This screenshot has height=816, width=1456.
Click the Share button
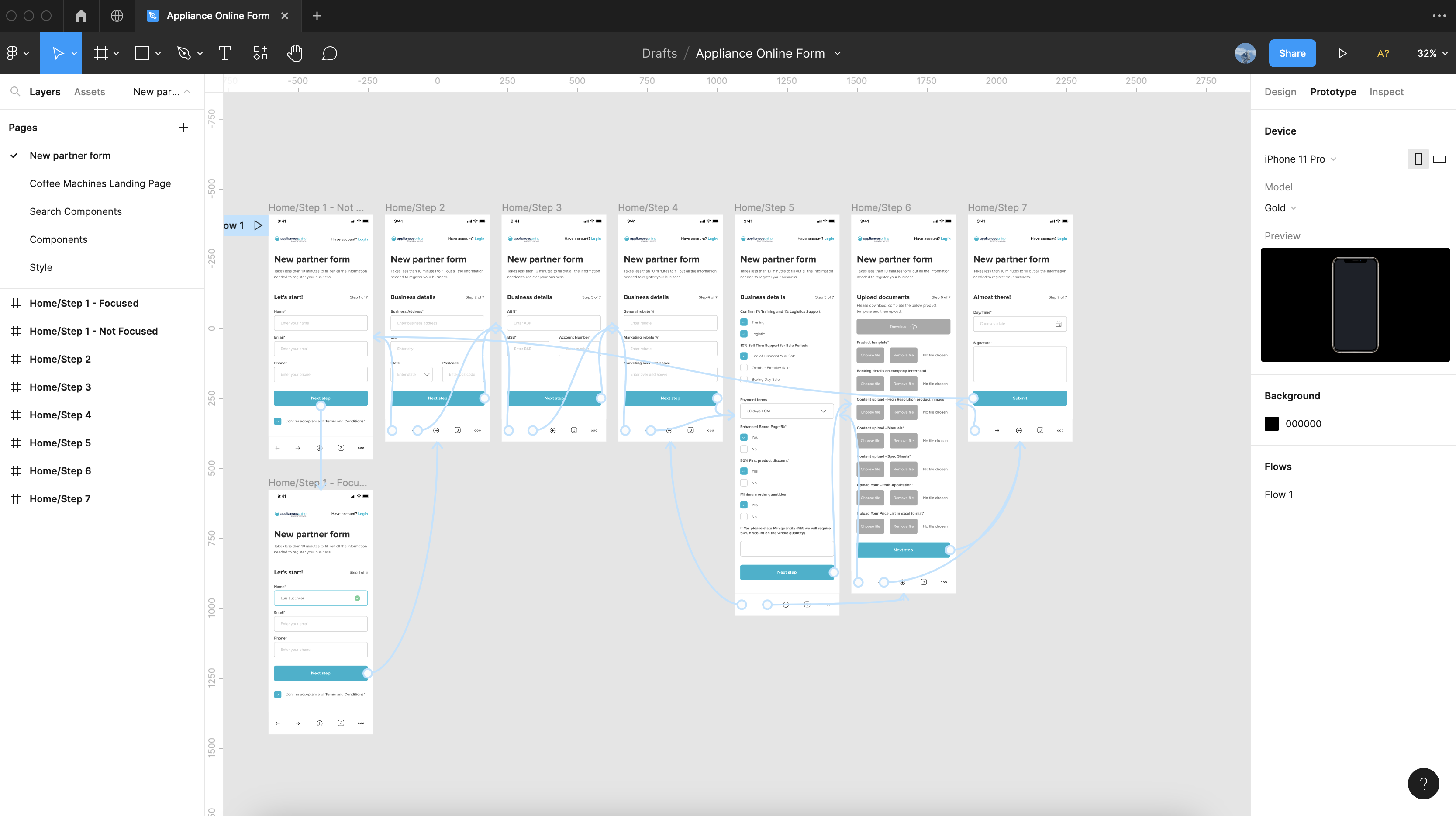(1292, 53)
